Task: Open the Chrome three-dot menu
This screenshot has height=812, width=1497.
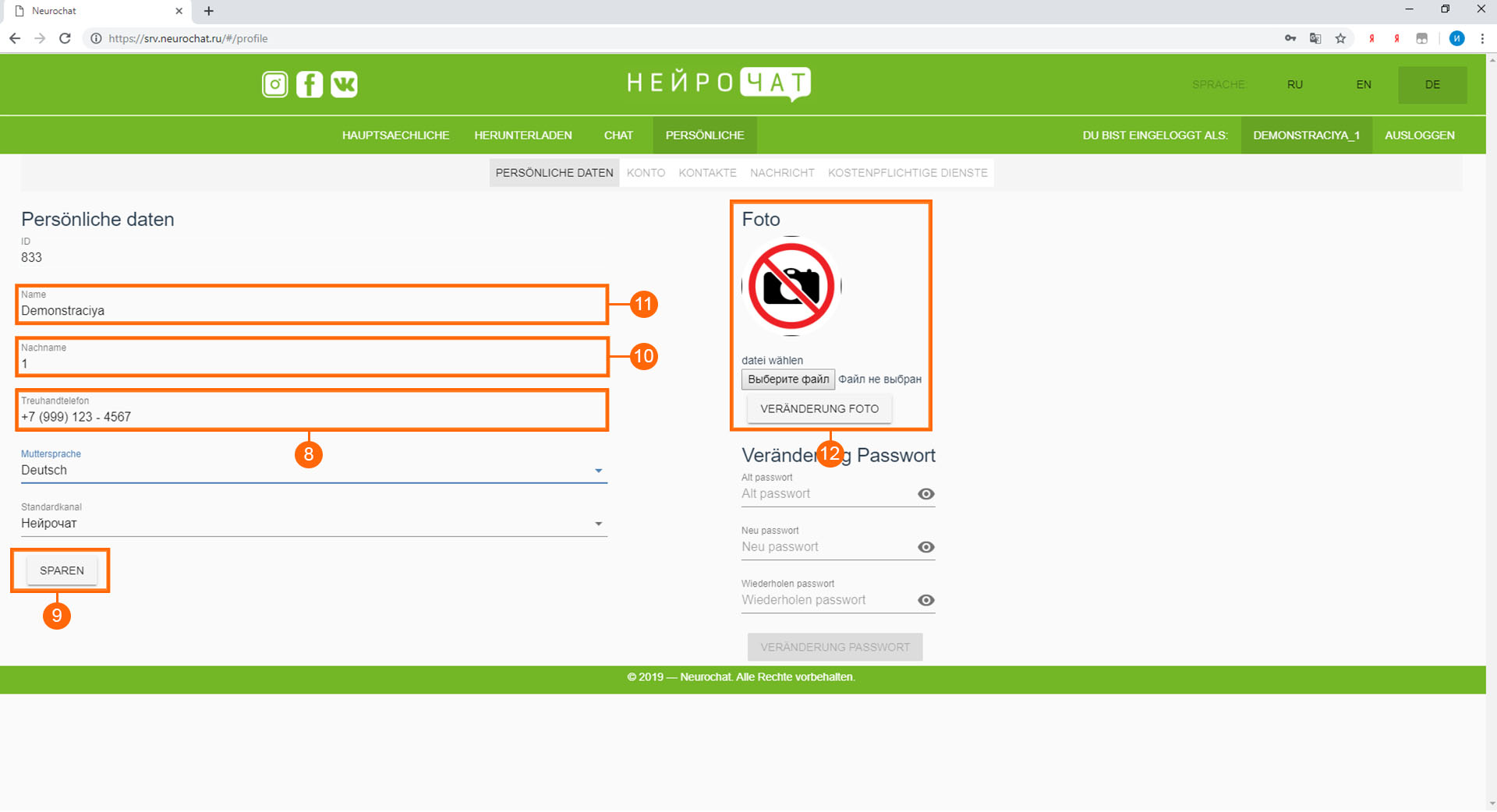Action: coord(1482,38)
